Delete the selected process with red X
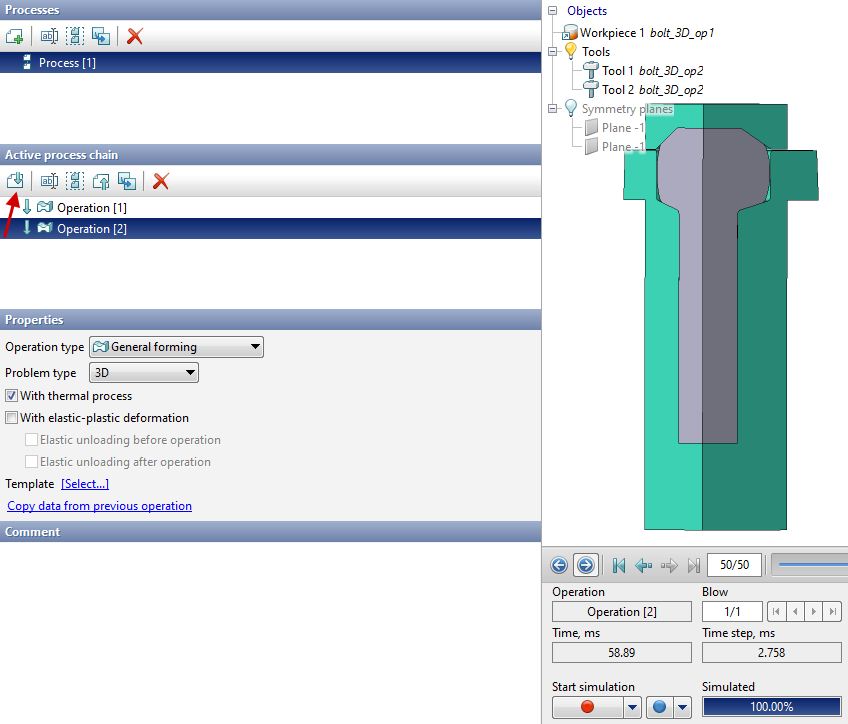The width and height of the screenshot is (848, 724). (x=135, y=36)
